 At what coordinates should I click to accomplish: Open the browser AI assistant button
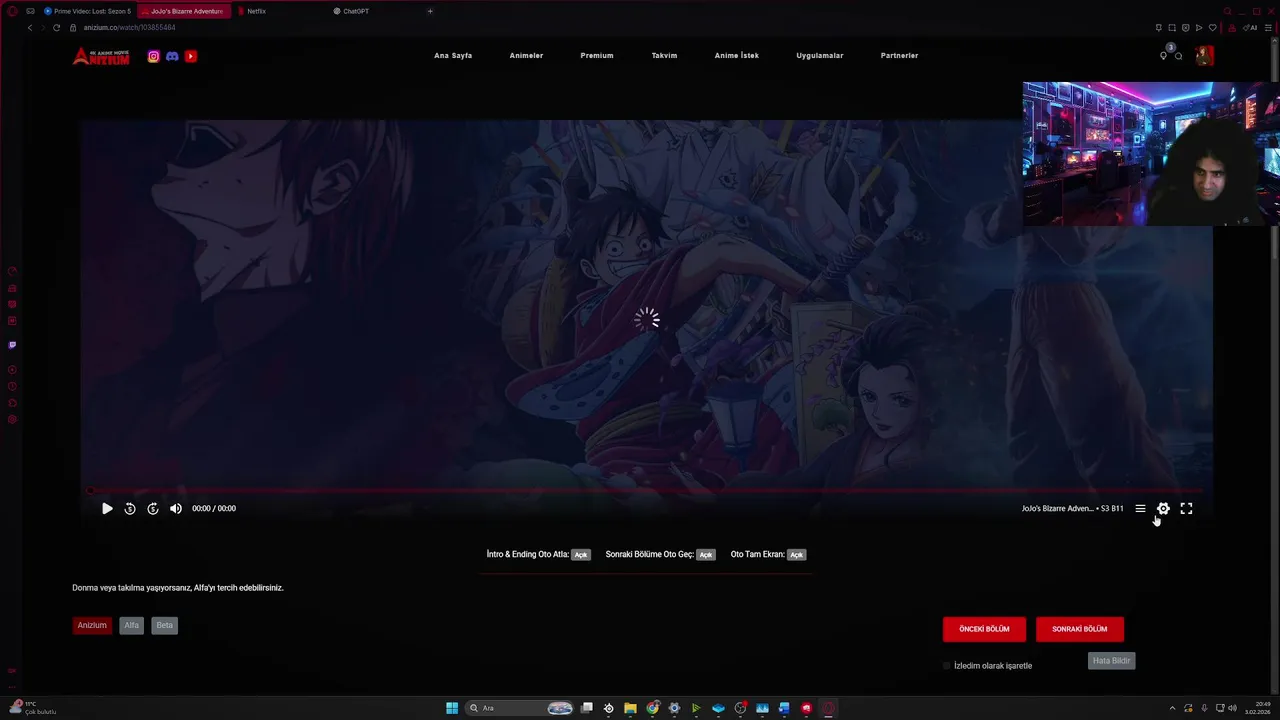pyautogui.click(x=1251, y=27)
